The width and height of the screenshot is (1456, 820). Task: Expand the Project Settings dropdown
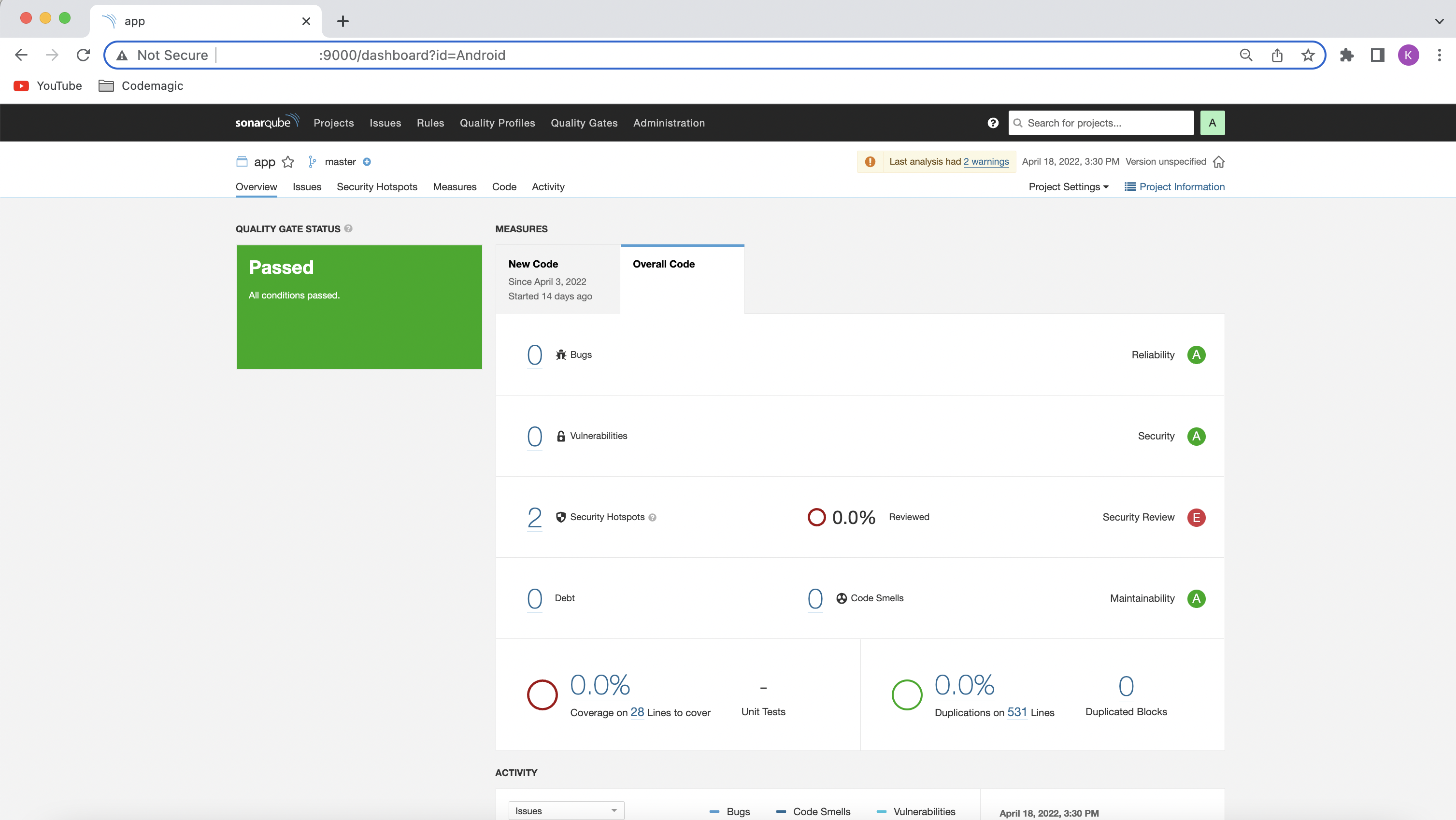[x=1068, y=187]
